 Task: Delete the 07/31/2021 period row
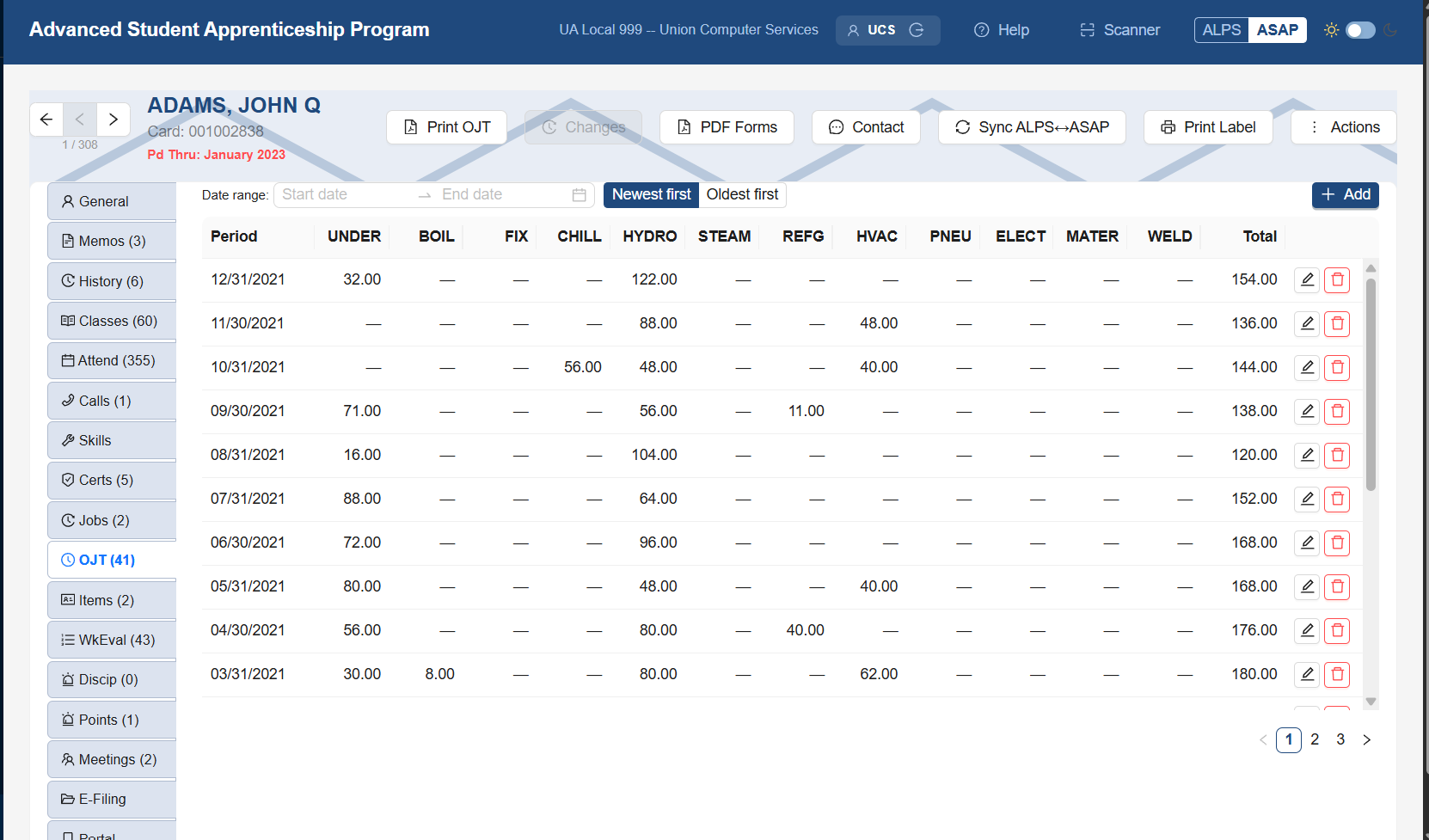click(1337, 499)
